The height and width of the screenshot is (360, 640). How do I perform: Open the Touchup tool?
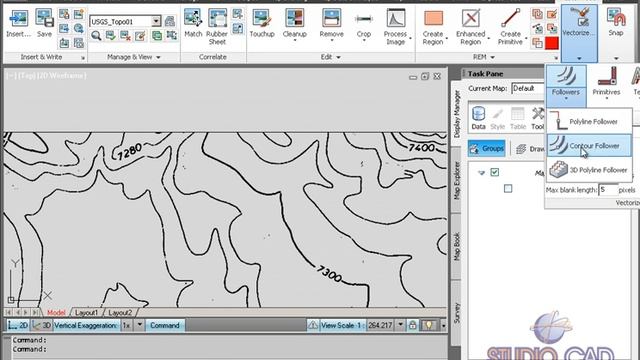[262, 24]
